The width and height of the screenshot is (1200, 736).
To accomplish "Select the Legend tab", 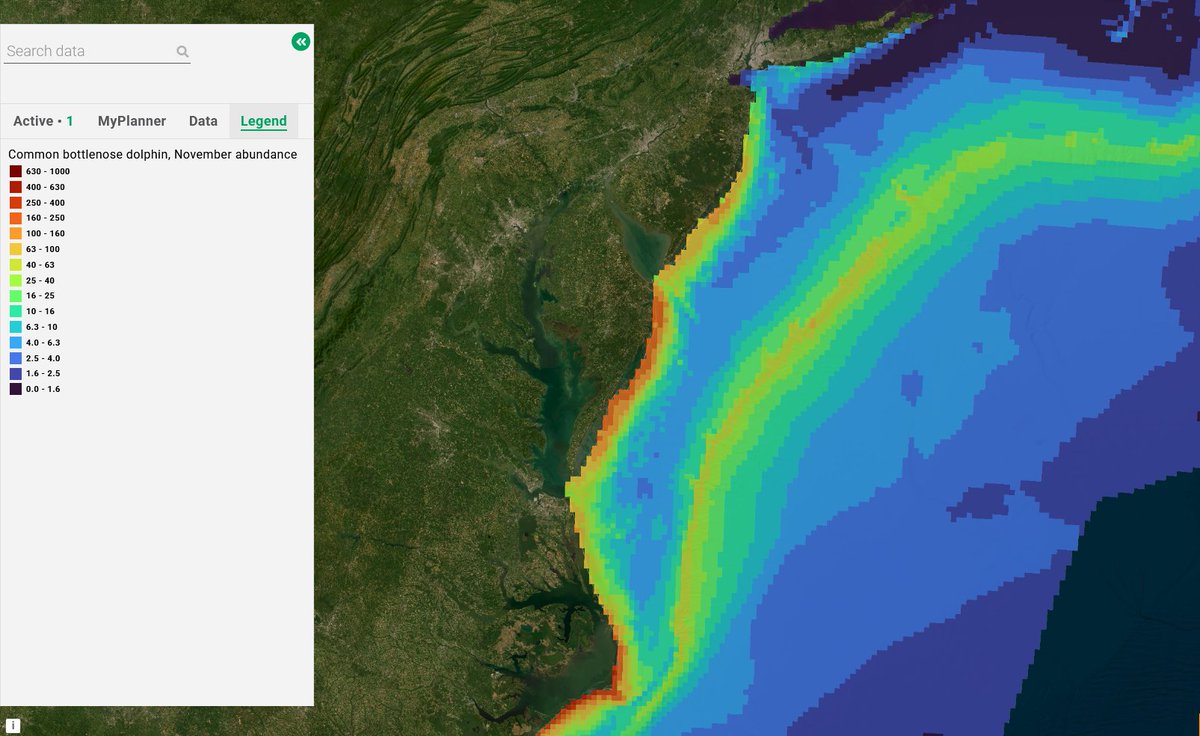I will click(x=262, y=120).
